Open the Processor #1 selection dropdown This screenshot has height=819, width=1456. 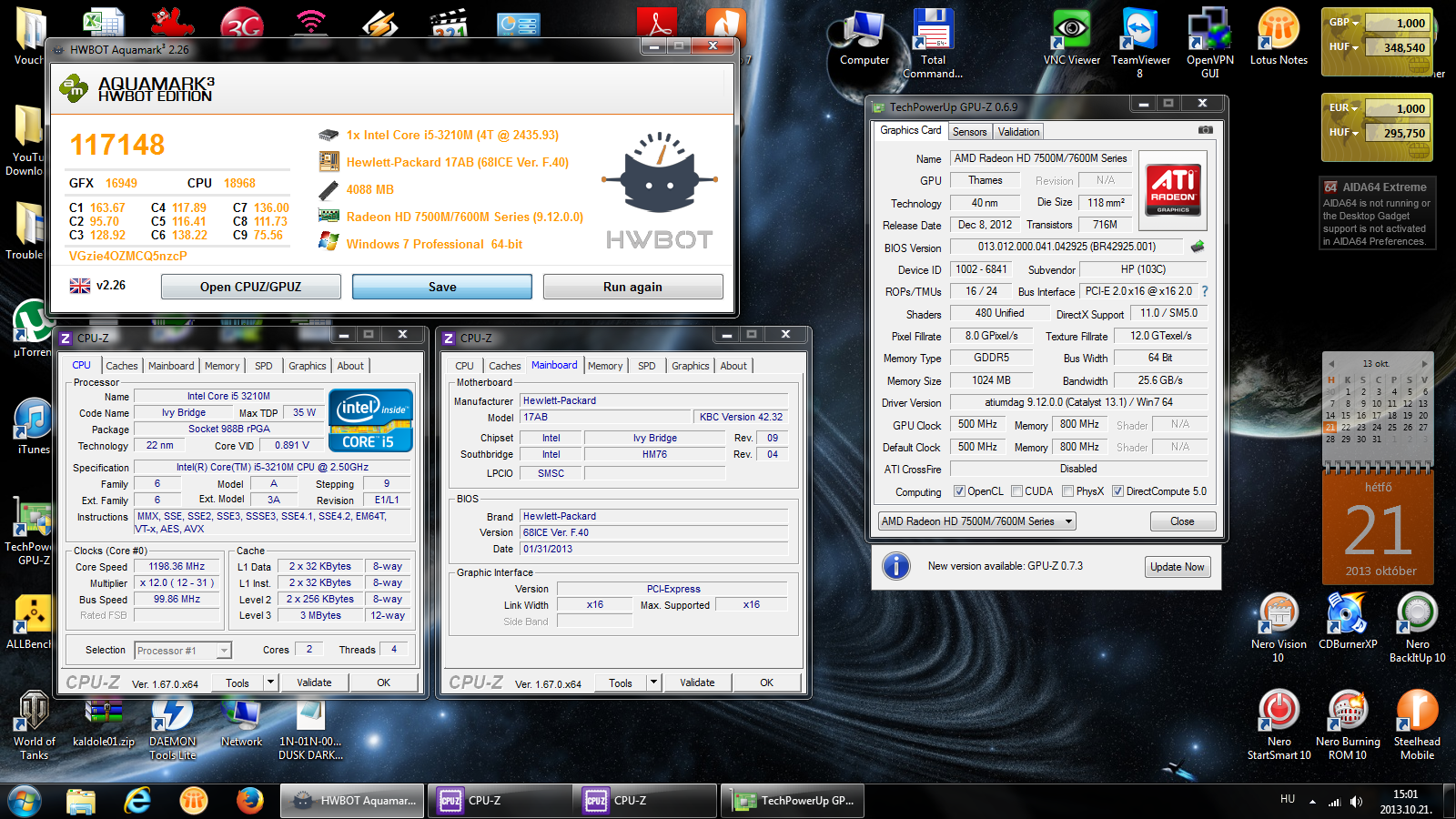183,651
